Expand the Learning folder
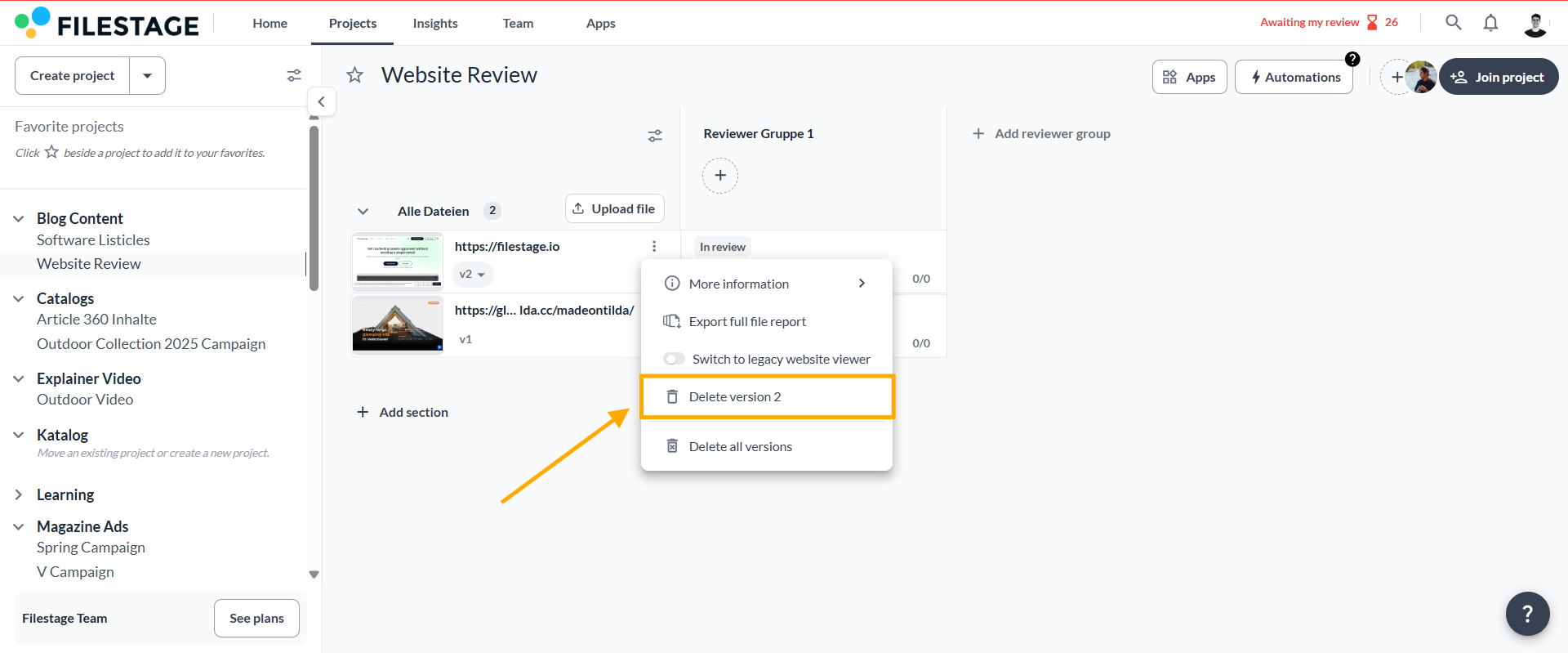The height and width of the screenshot is (653, 1568). pos(19,495)
